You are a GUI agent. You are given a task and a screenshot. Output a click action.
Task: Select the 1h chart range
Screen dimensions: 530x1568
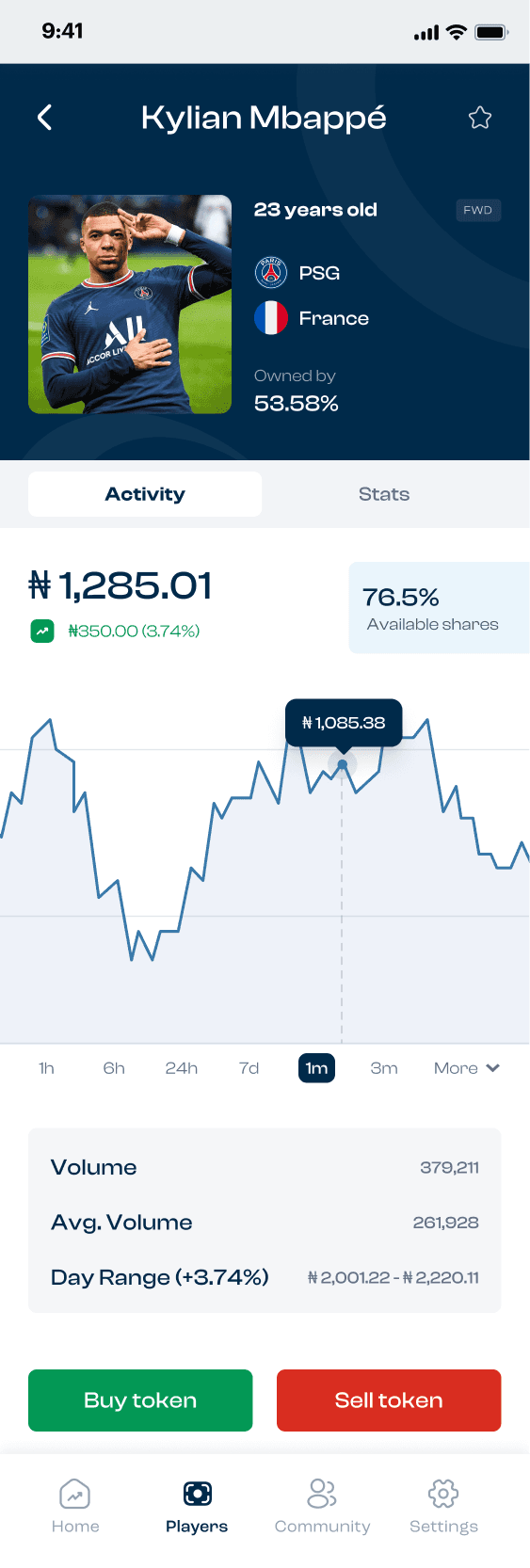(x=46, y=1068)
